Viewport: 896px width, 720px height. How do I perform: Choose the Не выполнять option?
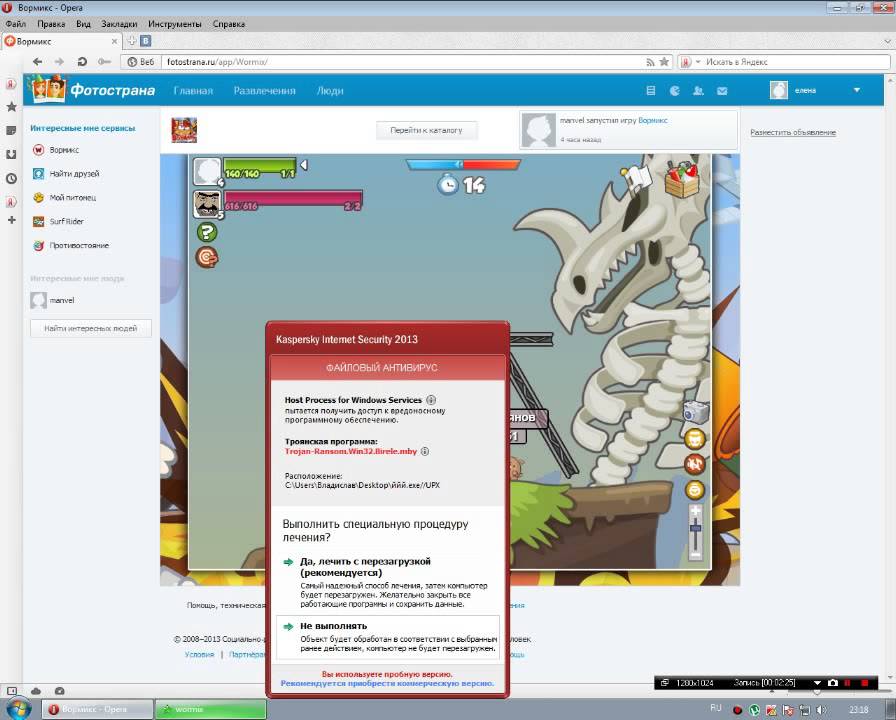coord(388,637)
